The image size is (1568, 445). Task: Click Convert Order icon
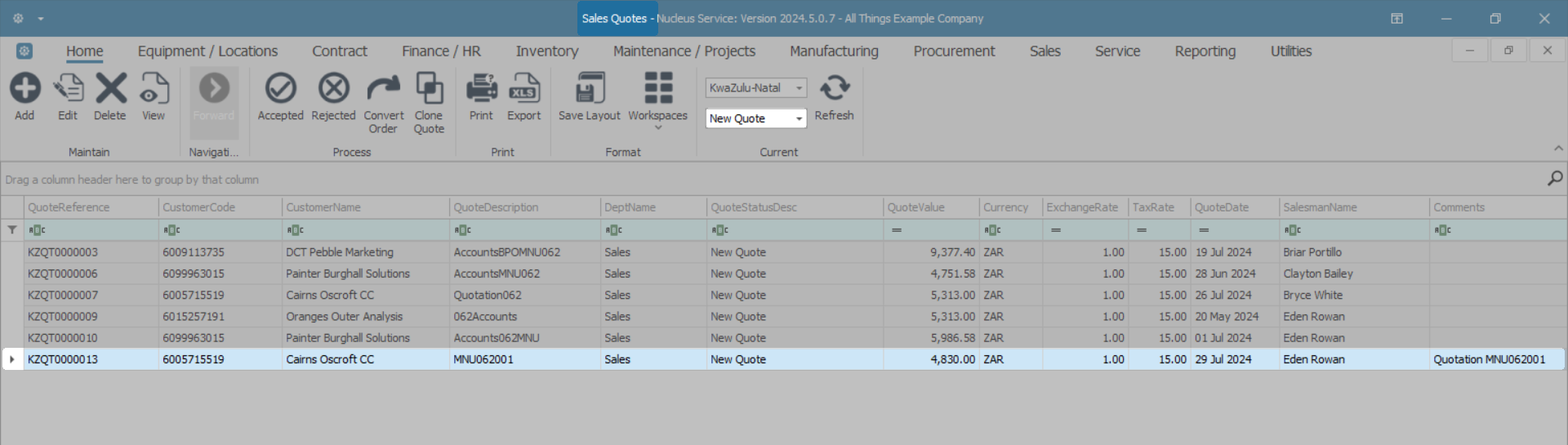pyautogui.click(x=383, y=89)
